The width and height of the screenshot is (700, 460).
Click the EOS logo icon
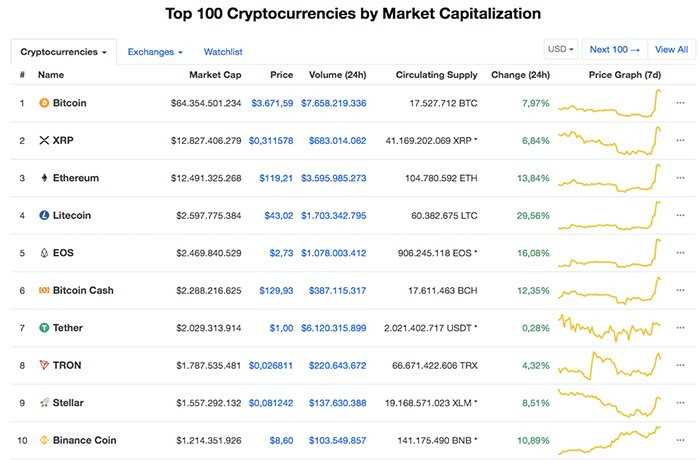[43, 253]
